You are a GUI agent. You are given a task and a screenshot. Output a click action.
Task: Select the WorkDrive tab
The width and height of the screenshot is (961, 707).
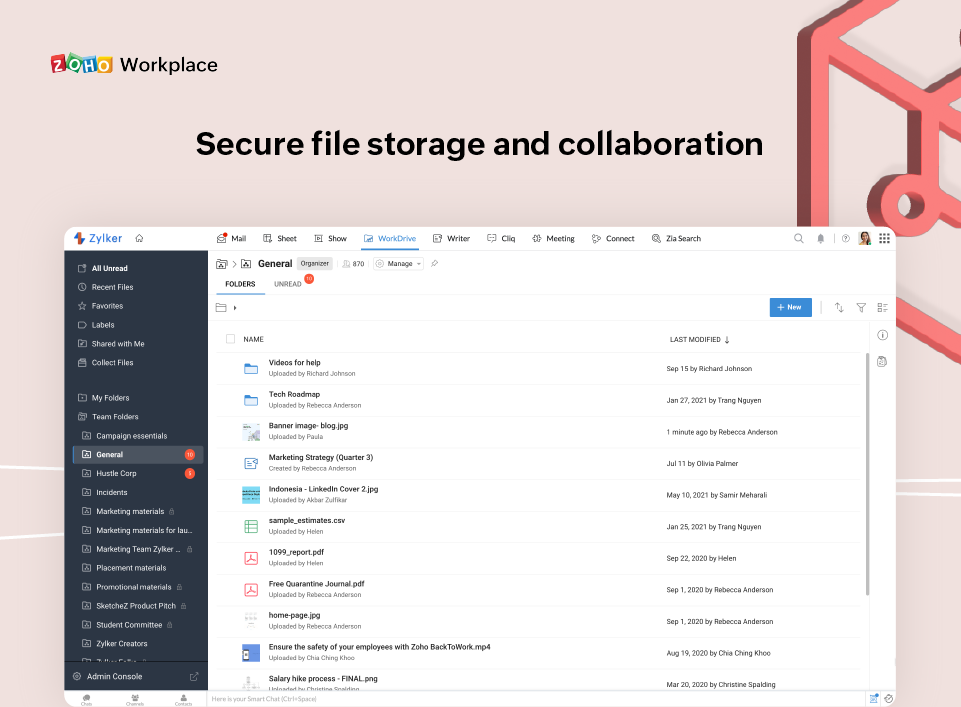coord(390,238)
